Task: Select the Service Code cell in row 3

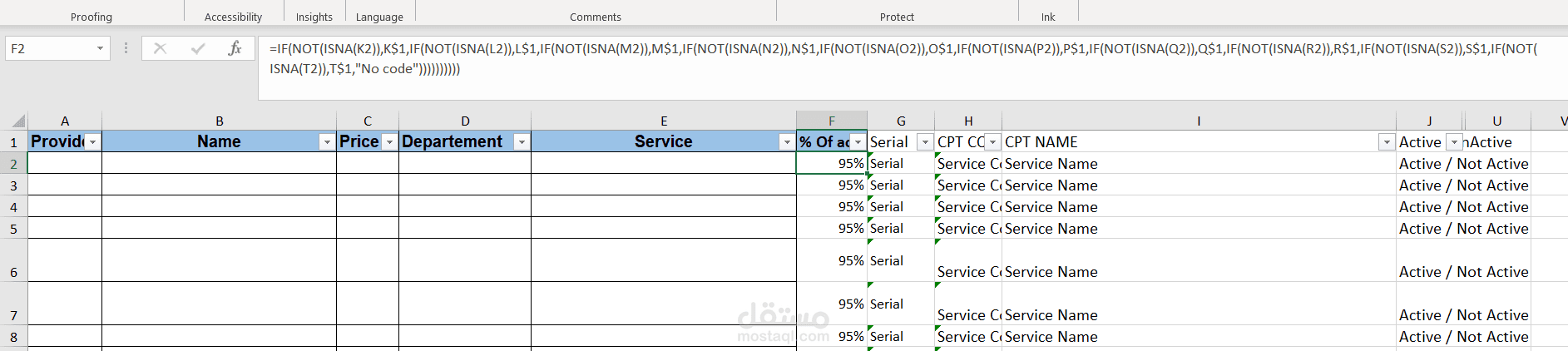Action: point(968,185)
